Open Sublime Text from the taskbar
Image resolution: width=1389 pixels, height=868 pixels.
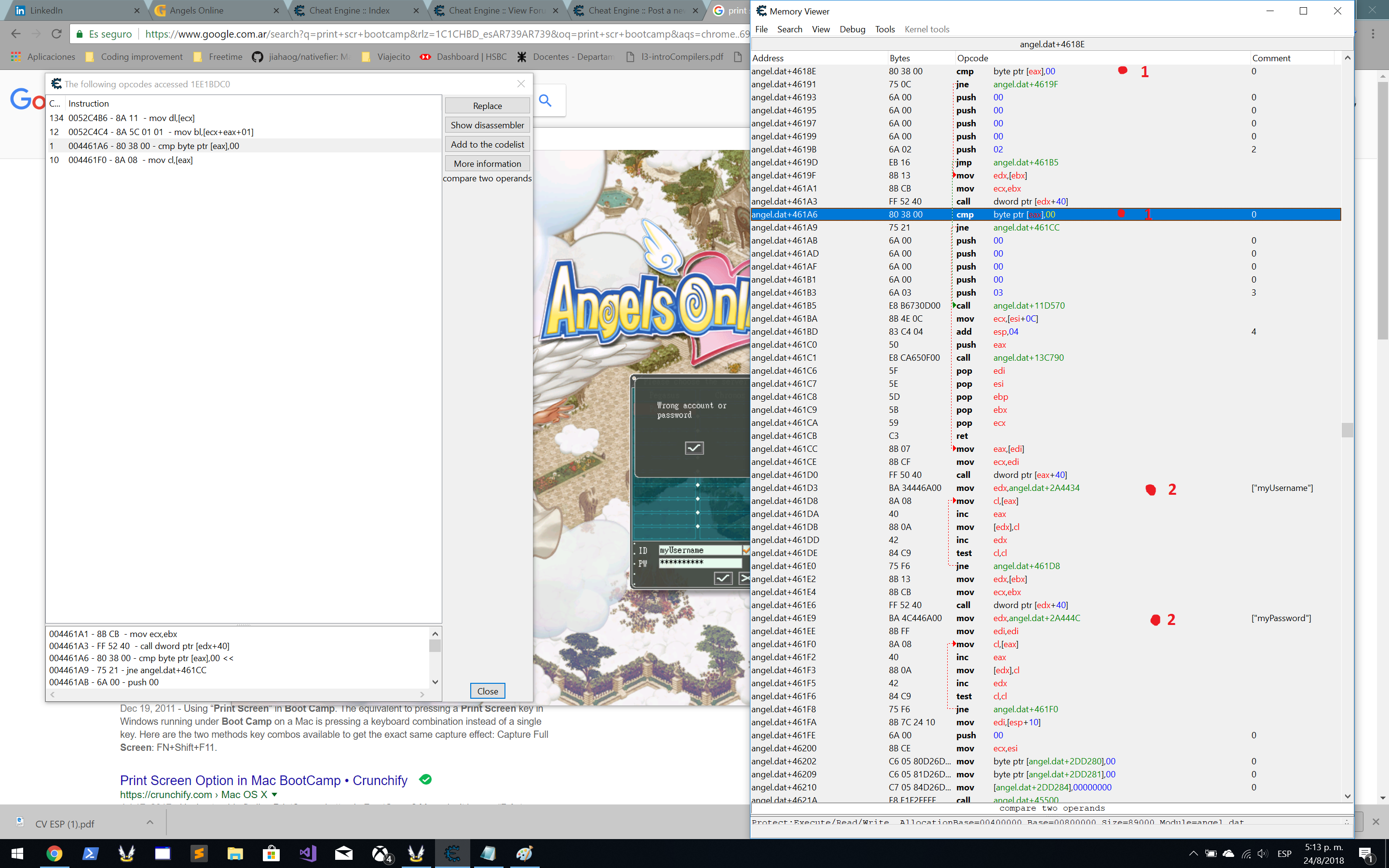click(x=199, y=853)
